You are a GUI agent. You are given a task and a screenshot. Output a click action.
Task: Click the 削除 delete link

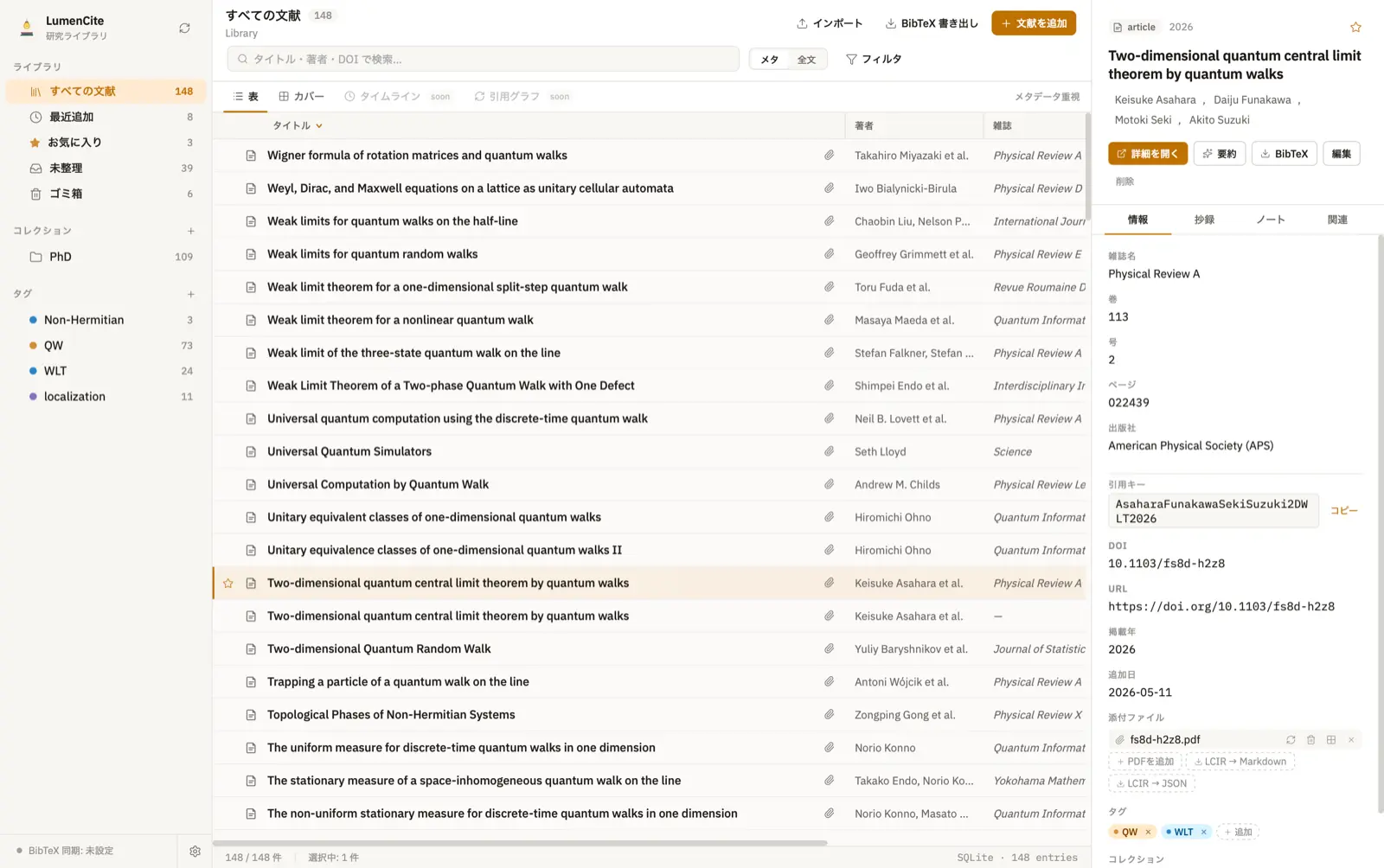(1124, 182)
